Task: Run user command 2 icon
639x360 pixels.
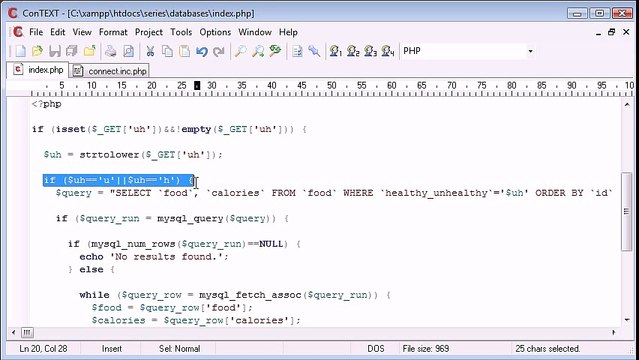Action: [x=353, y=51]
